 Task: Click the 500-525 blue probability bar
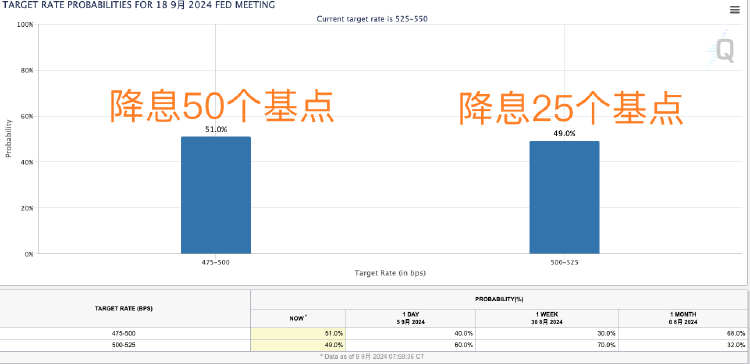564,198
